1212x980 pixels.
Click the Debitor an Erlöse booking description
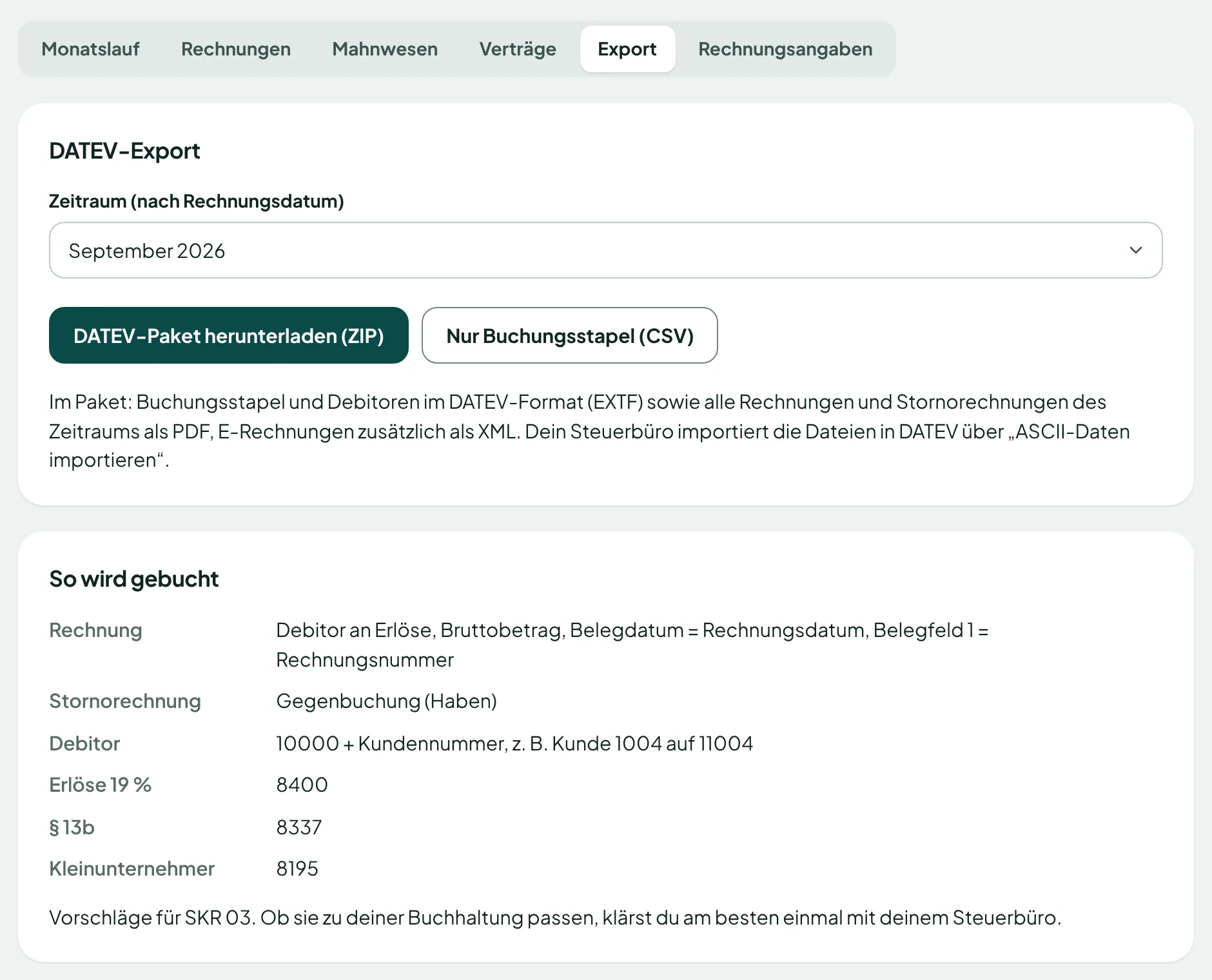pyautogui.click(x=632, y=645)
